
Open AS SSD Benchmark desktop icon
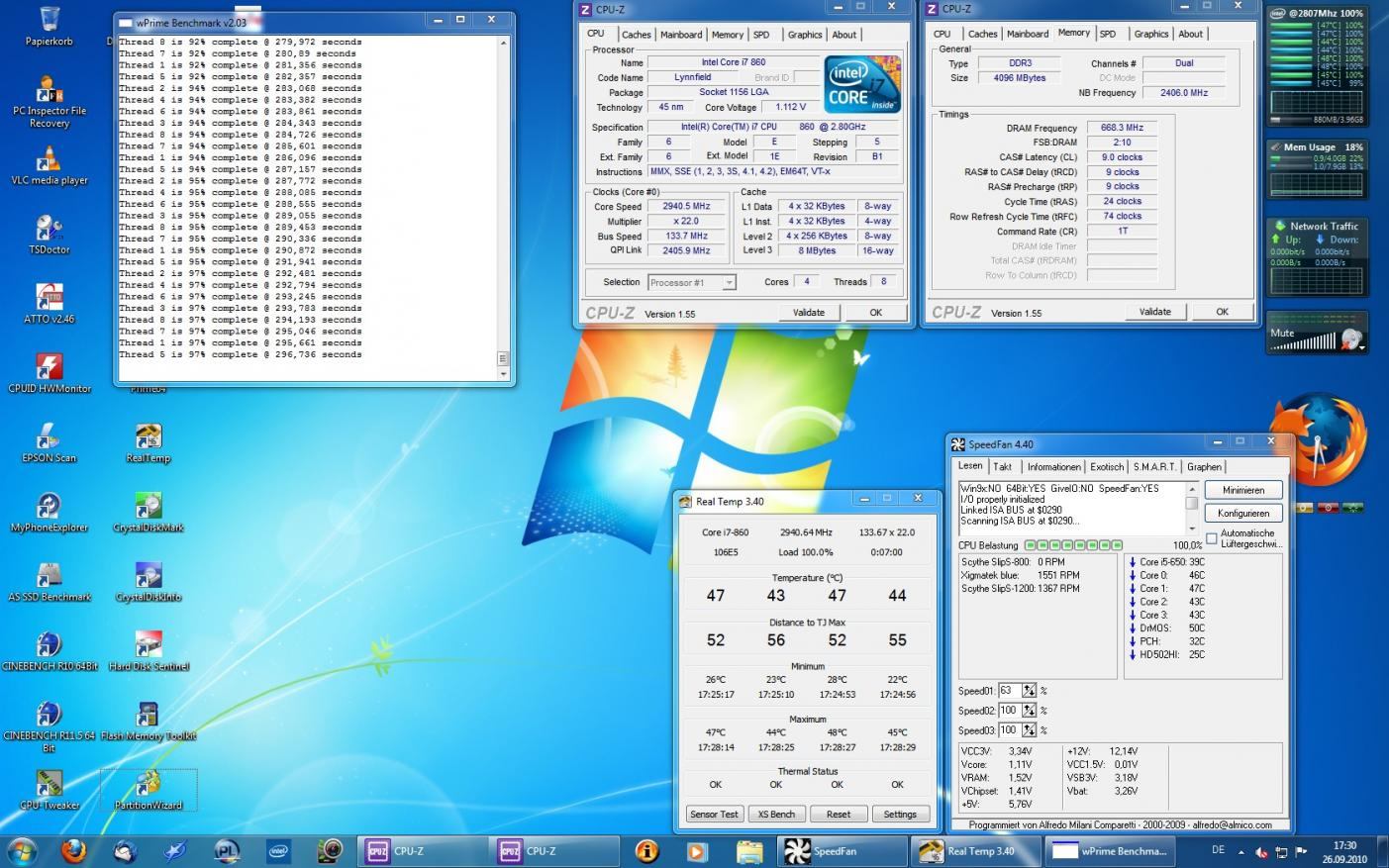point(49,582)
